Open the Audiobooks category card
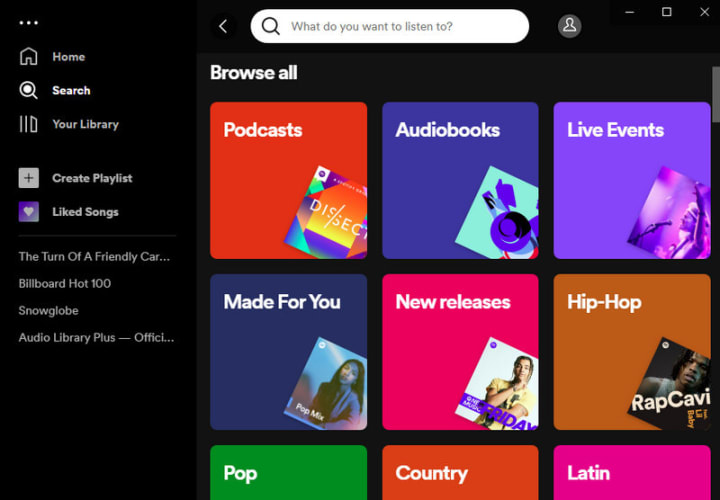This screenshot has width=720, height=500. [x=460, y=180]
